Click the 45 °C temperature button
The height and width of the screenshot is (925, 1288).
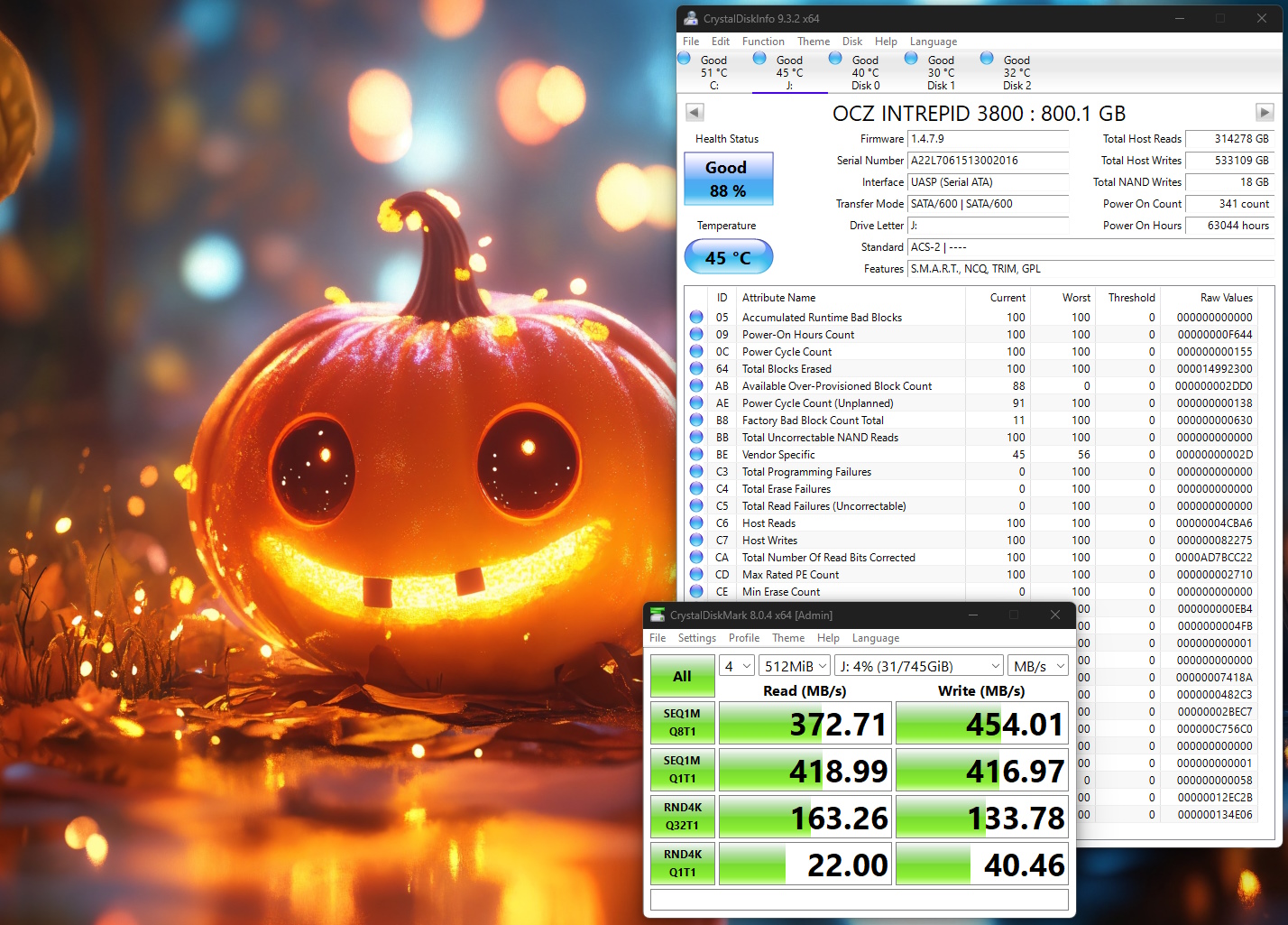click(x=729, y=257)
